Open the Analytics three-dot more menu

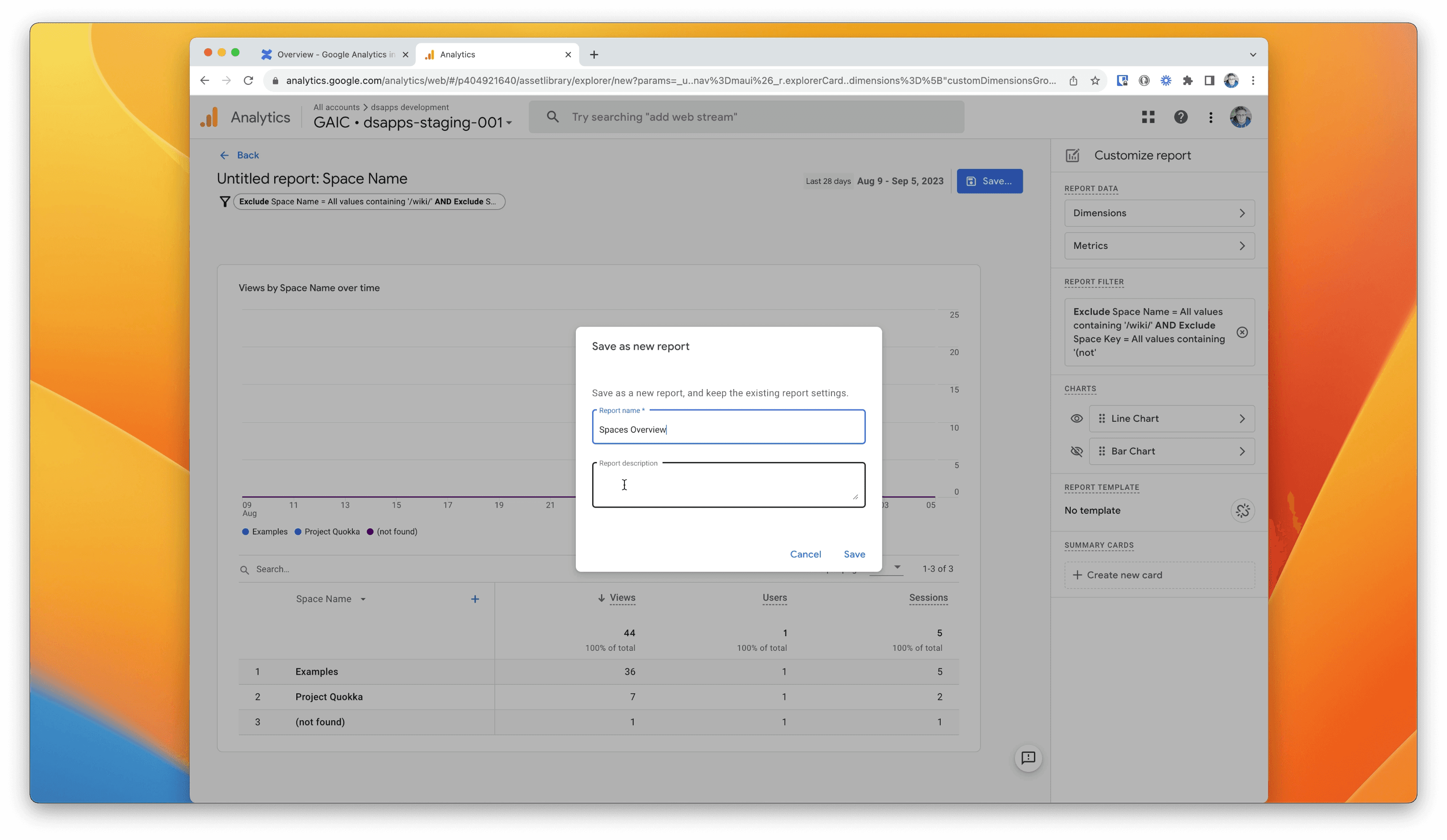click(x=1210, y=117)
